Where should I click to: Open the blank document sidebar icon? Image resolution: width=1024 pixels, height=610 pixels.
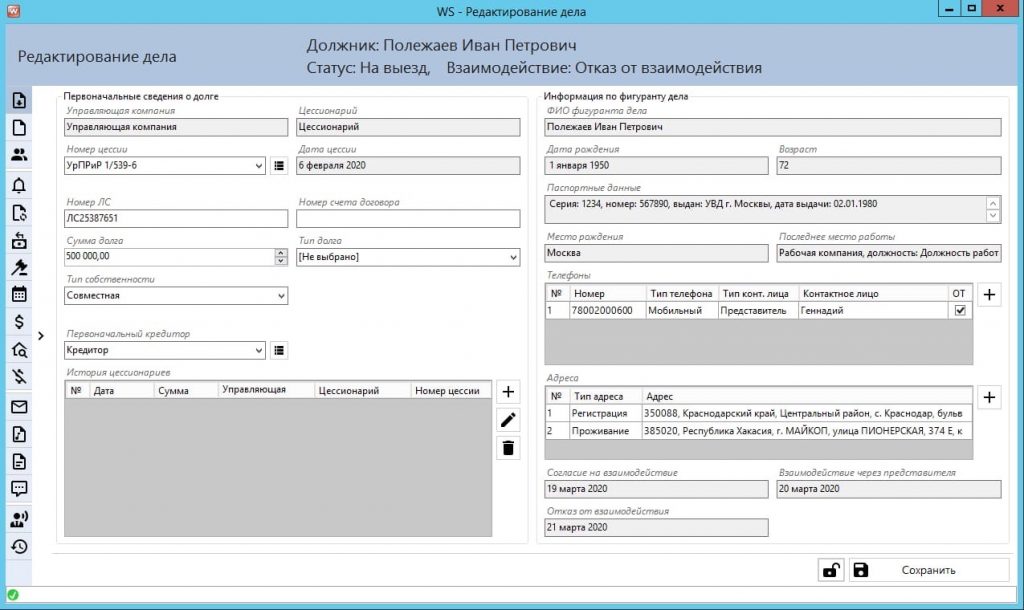click(19, 127)
